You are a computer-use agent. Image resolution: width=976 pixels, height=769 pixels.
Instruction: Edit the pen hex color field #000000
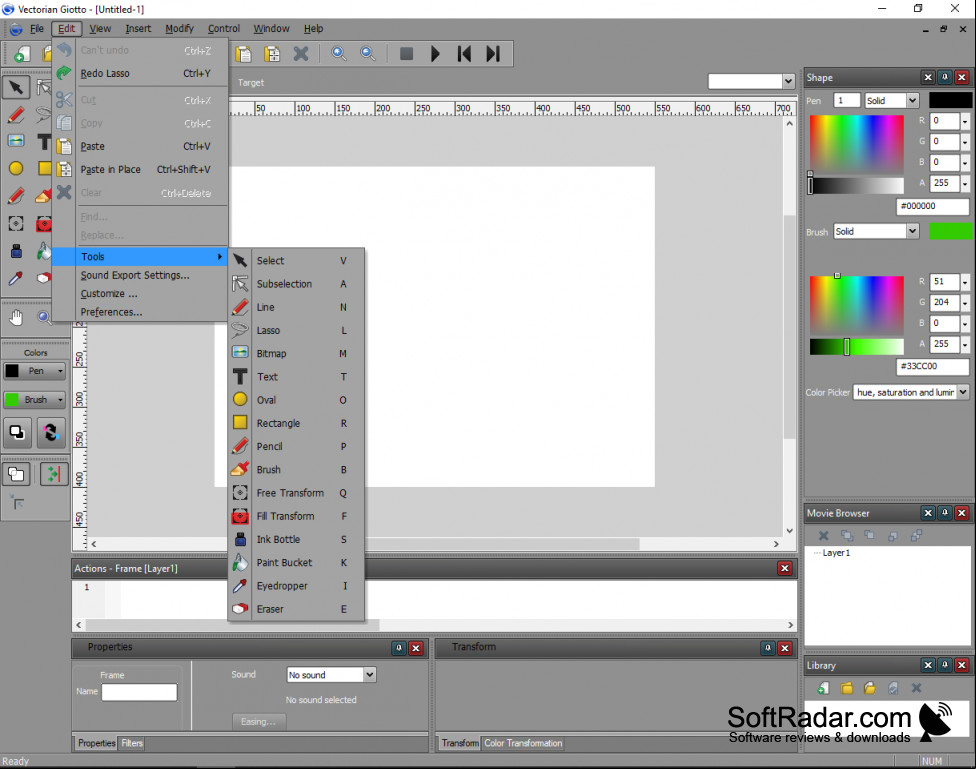932,206
